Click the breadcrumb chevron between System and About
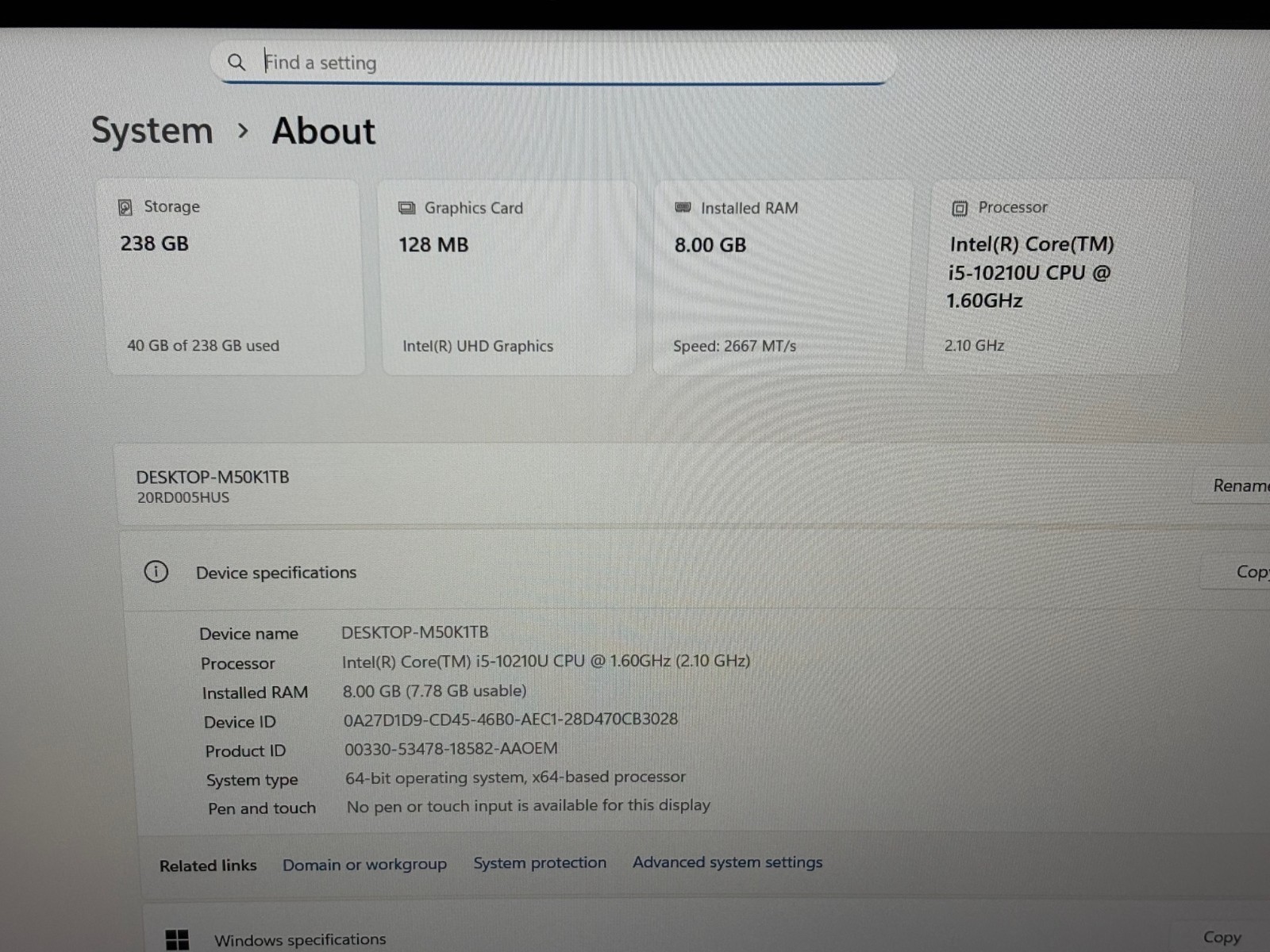 pos(243,131)
